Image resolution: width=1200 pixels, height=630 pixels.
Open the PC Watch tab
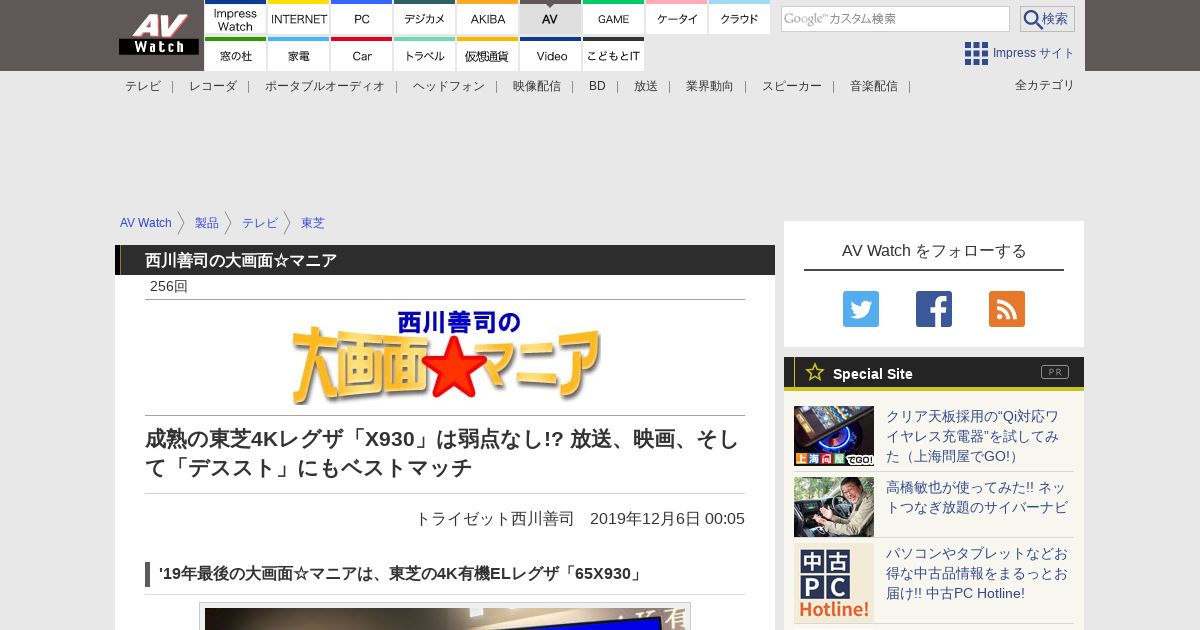point(362,19)
